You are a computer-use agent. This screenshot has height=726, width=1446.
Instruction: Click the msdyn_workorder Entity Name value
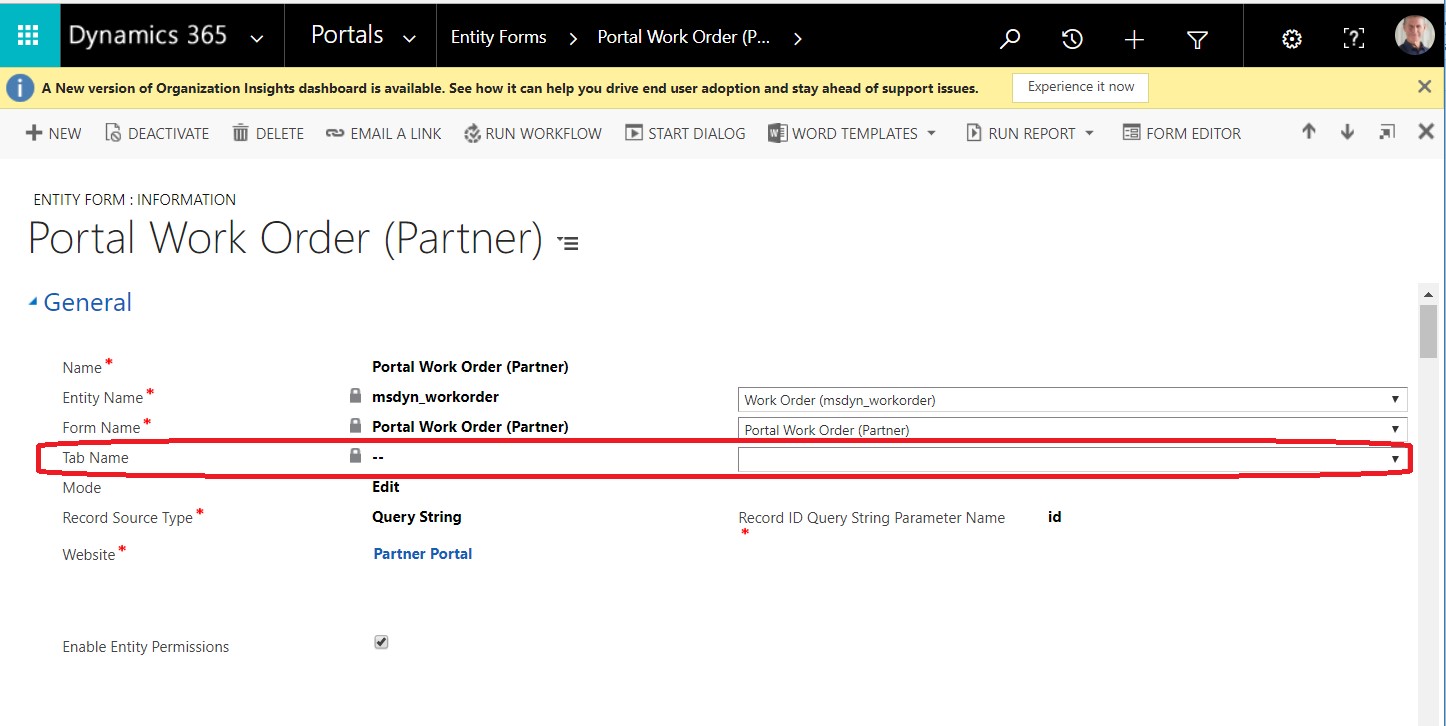tap(435, 397)
